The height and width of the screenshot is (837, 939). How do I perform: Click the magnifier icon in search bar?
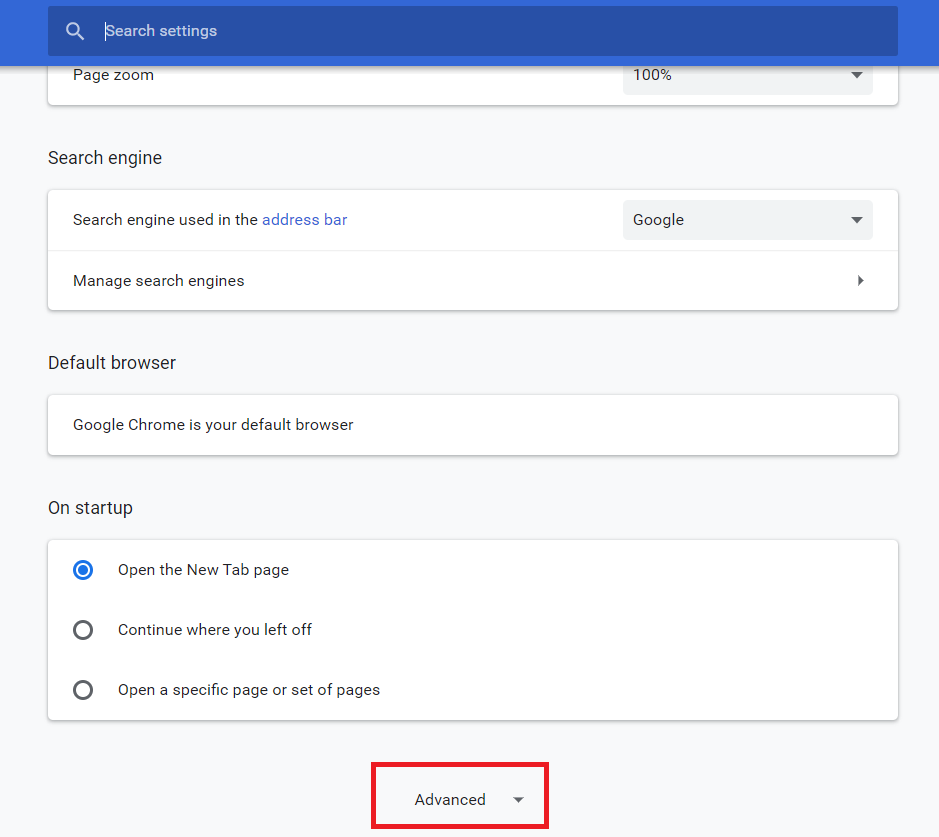coord(75,31)
